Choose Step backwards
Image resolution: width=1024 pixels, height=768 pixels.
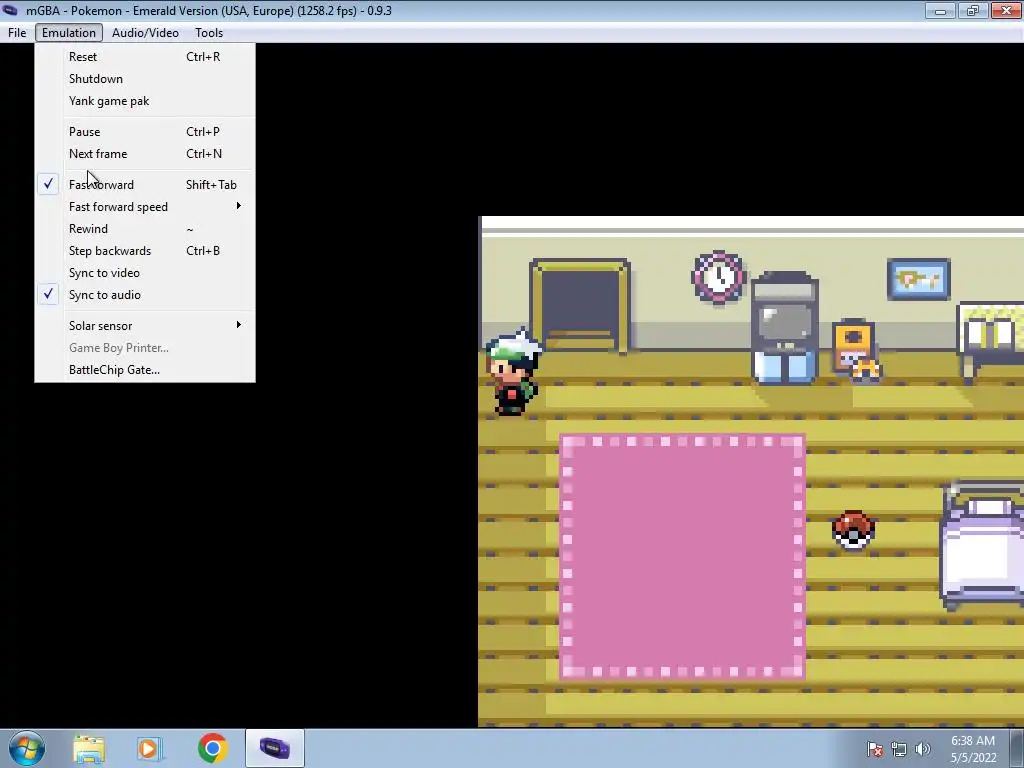(x=145, y=251)
